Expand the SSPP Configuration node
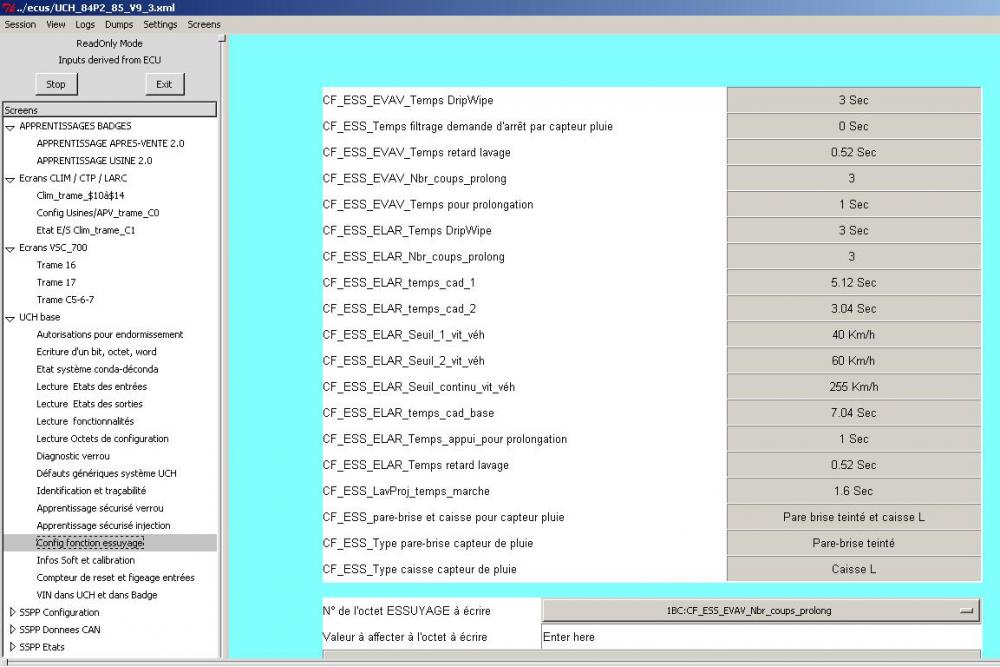The width and height of the screenshot is (1000, 667). click(x=12, y=612)
